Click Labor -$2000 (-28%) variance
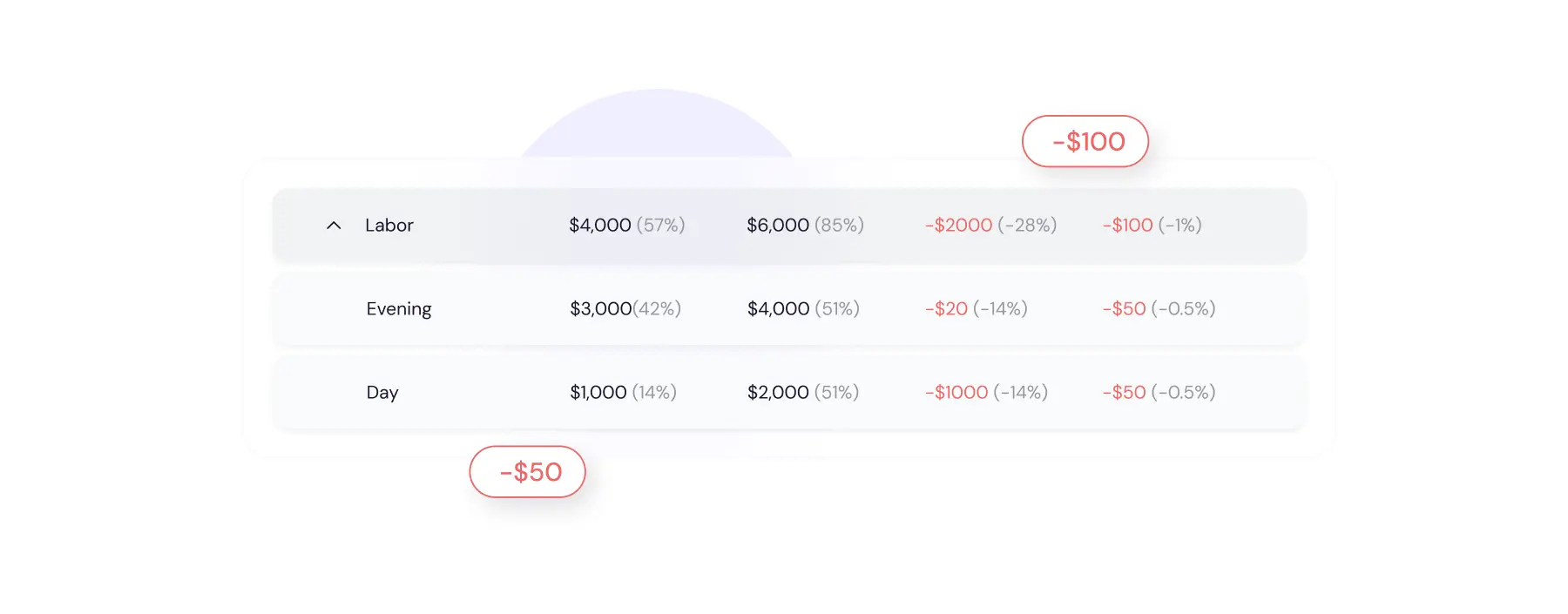 [x=991, y=226]
